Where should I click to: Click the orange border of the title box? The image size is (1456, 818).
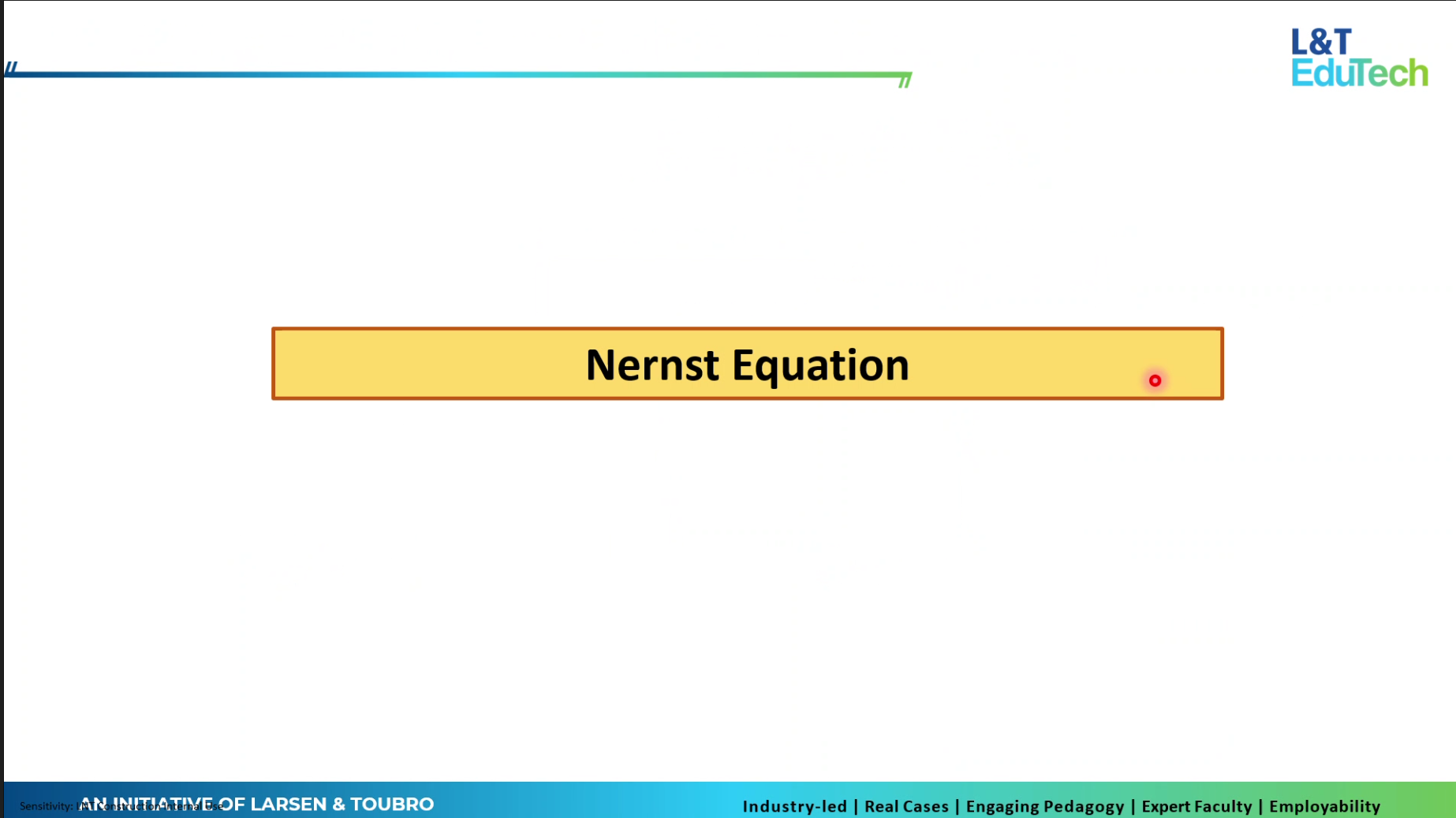(747, 328)
